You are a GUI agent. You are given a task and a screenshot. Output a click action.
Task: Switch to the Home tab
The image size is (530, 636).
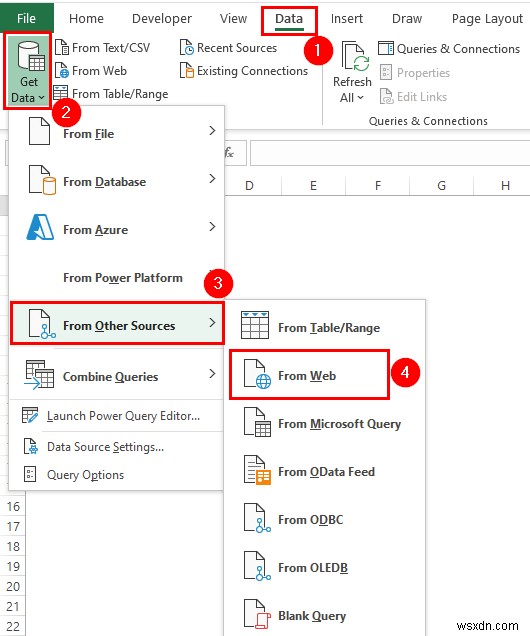tap(86, 18)
